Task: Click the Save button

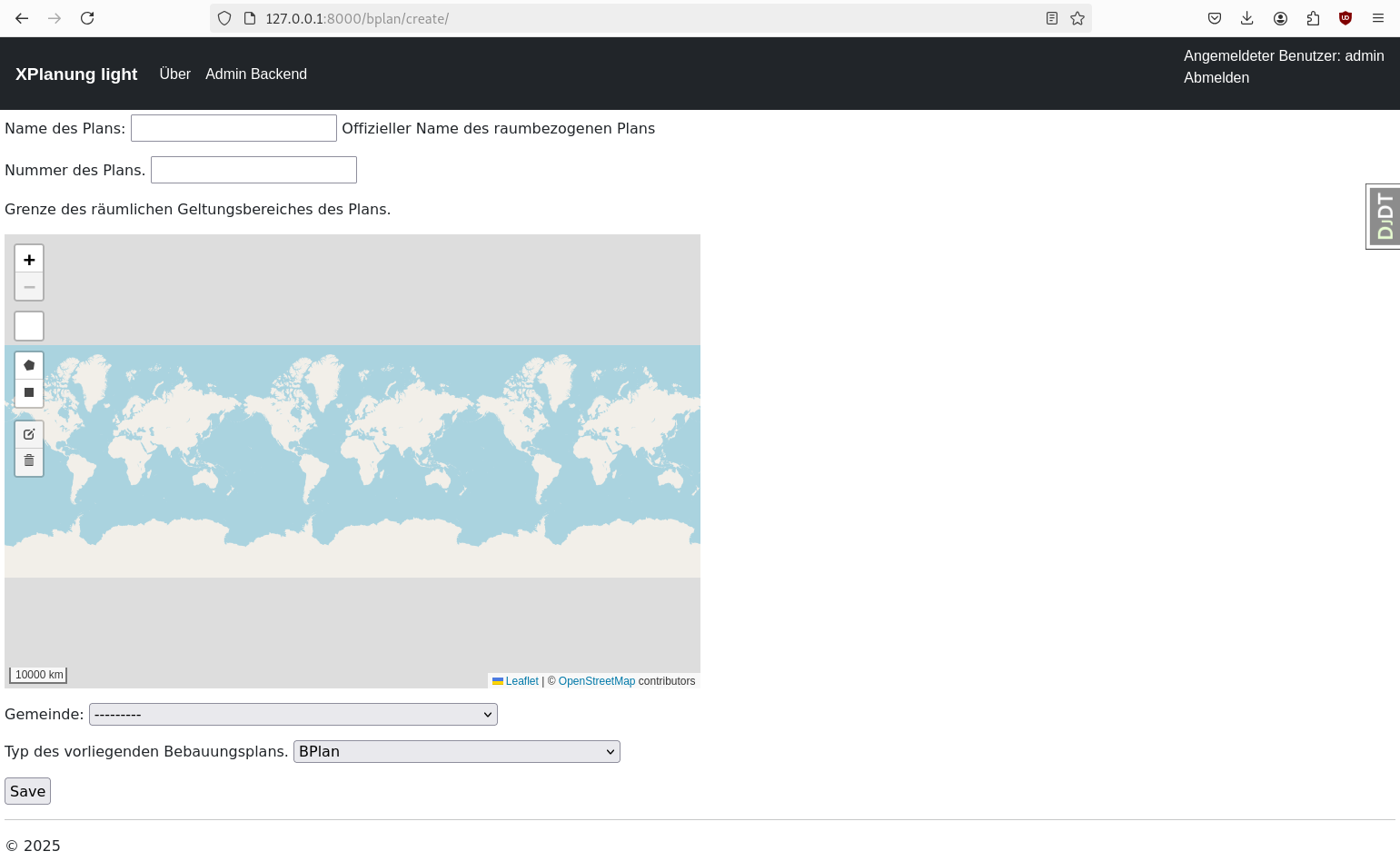Action: (27, 791)
